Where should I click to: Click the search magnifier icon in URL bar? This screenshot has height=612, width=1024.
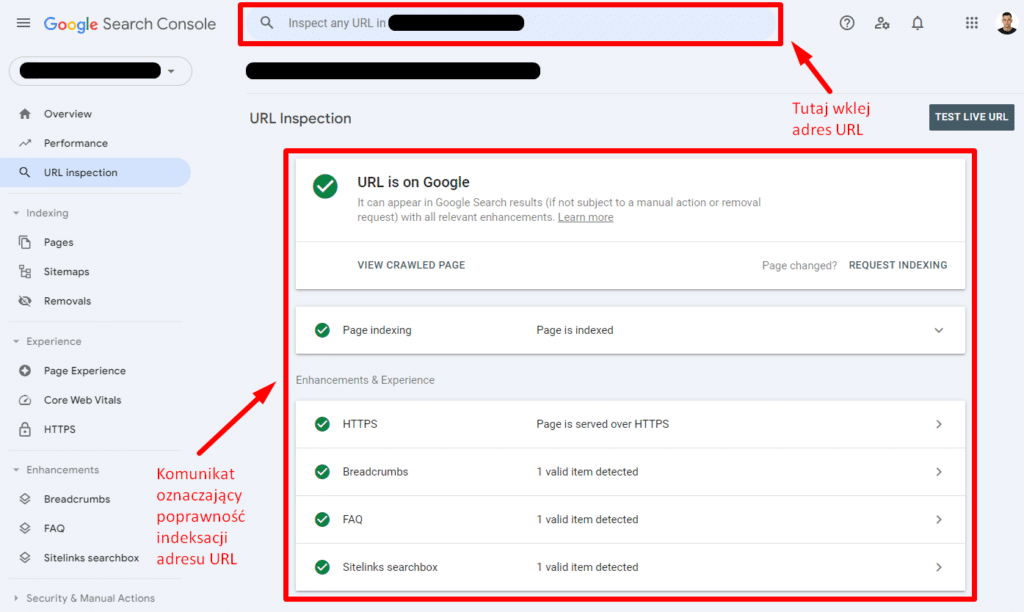pos(266,23)
